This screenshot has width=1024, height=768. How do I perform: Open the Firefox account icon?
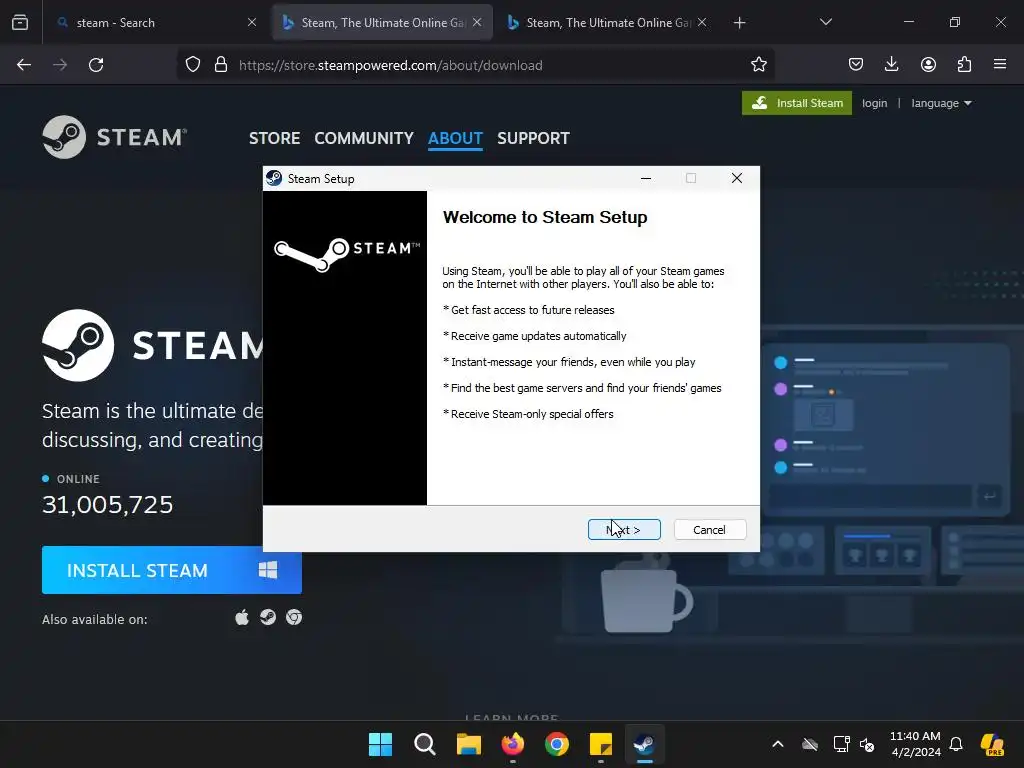pos(928,65)
